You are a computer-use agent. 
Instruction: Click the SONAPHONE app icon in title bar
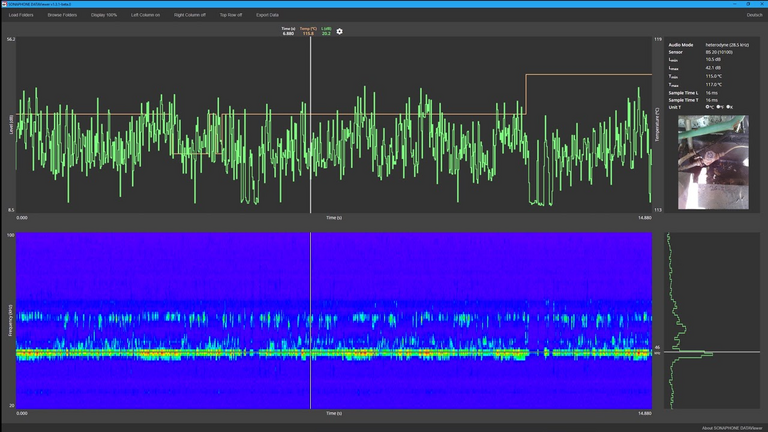coord(4,4)
